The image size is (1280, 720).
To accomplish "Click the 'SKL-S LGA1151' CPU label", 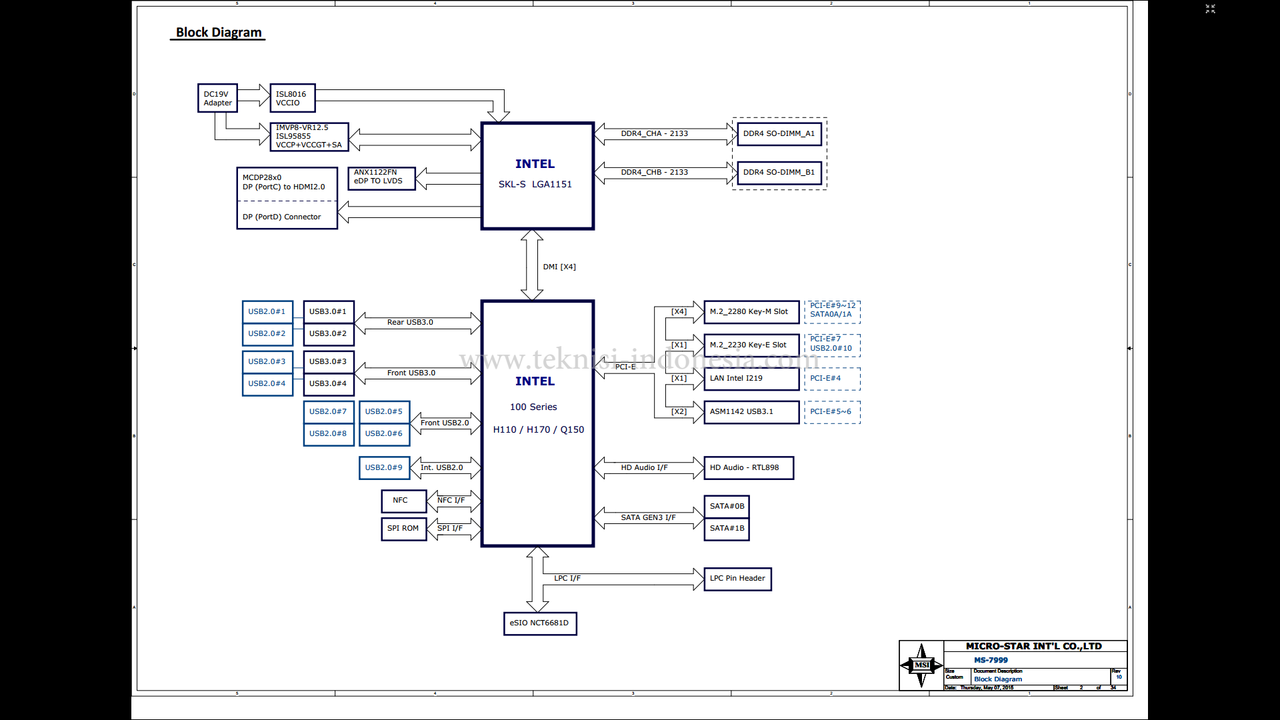I will click(535, 184).
